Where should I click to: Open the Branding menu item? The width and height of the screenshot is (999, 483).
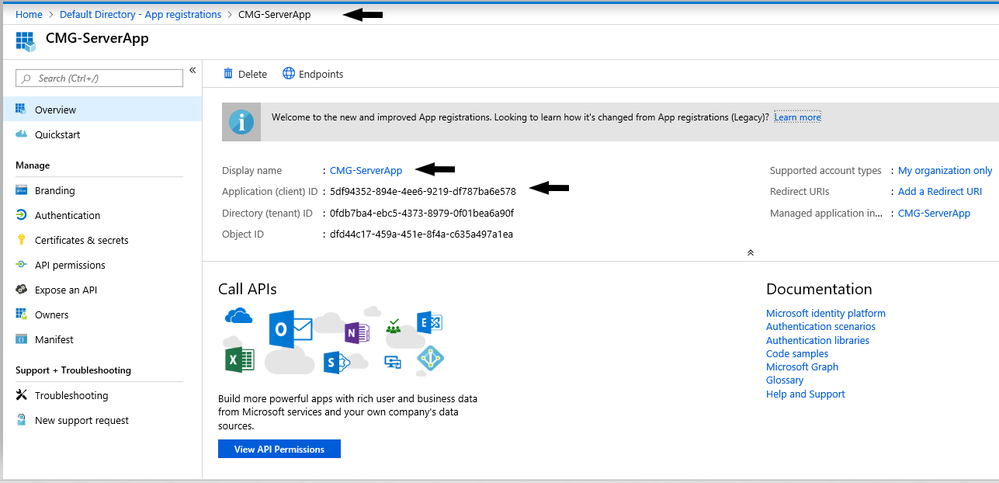pyautogui.click(x=102, y=190)
